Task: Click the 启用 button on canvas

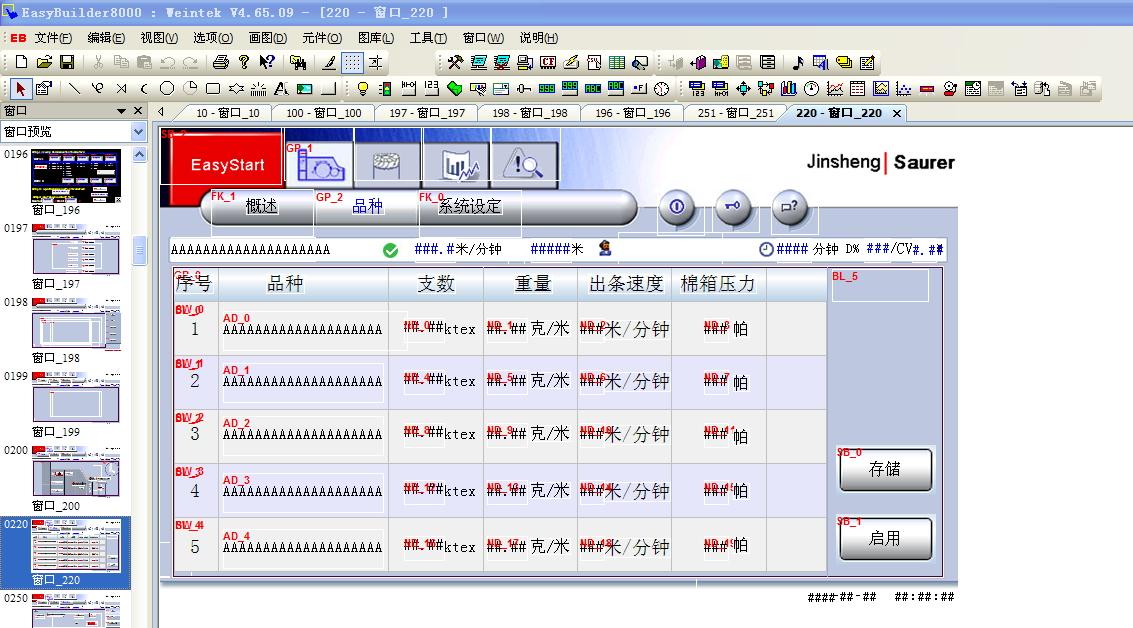Action: pyautogui.click(x=885, y=538)
